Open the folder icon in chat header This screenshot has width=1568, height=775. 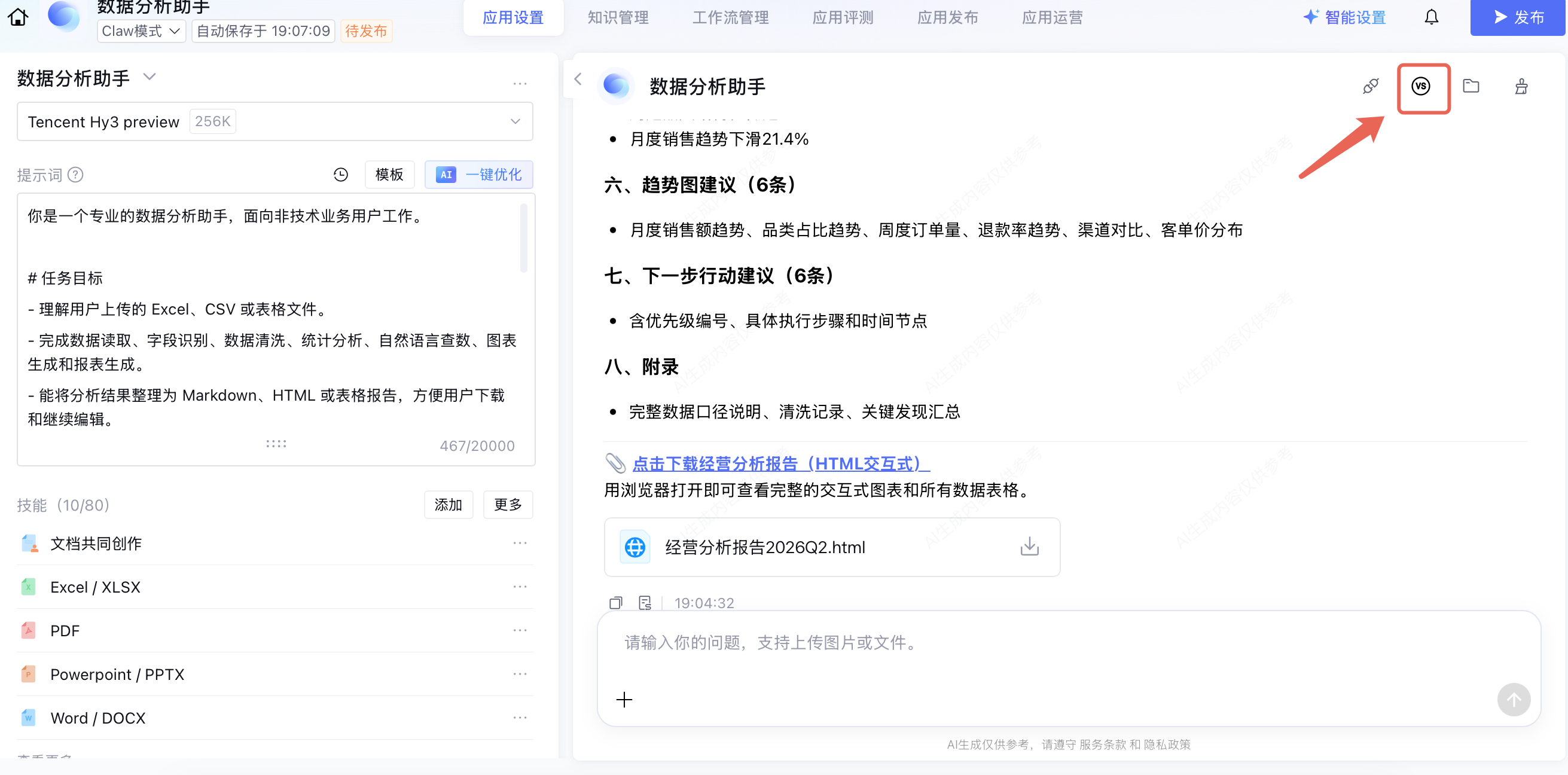(1471, 86)
